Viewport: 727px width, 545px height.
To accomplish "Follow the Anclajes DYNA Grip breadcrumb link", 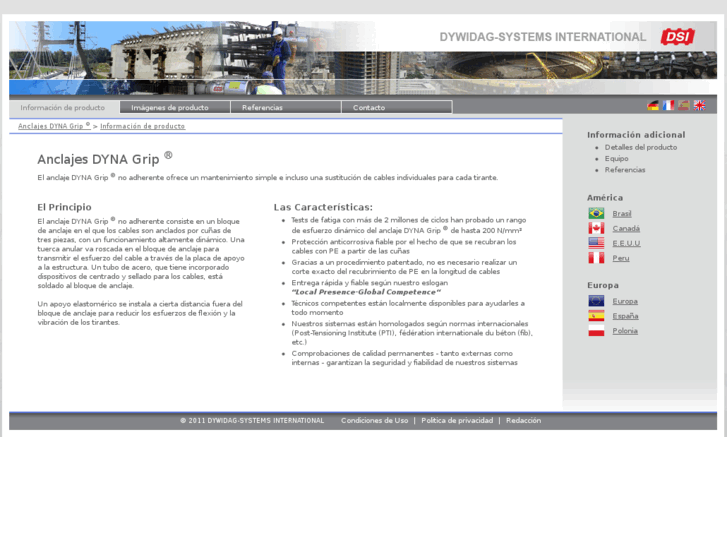I will pos(54,126).
